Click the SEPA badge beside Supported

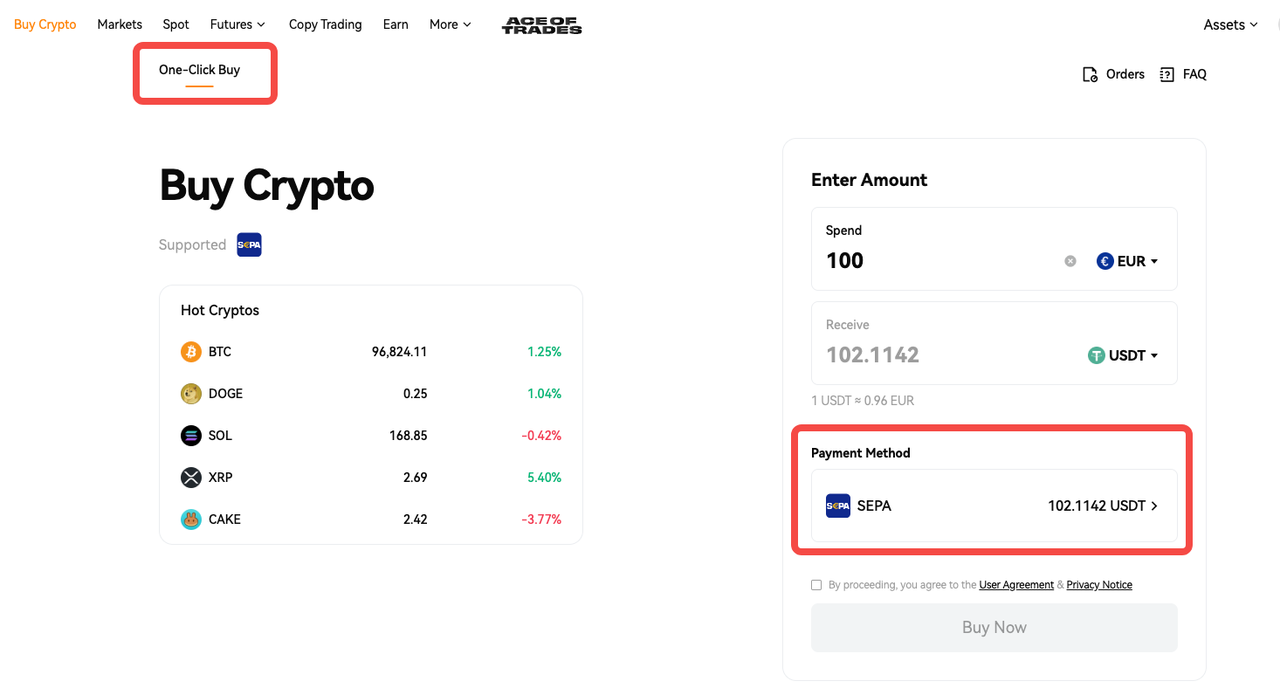(249, 245)
